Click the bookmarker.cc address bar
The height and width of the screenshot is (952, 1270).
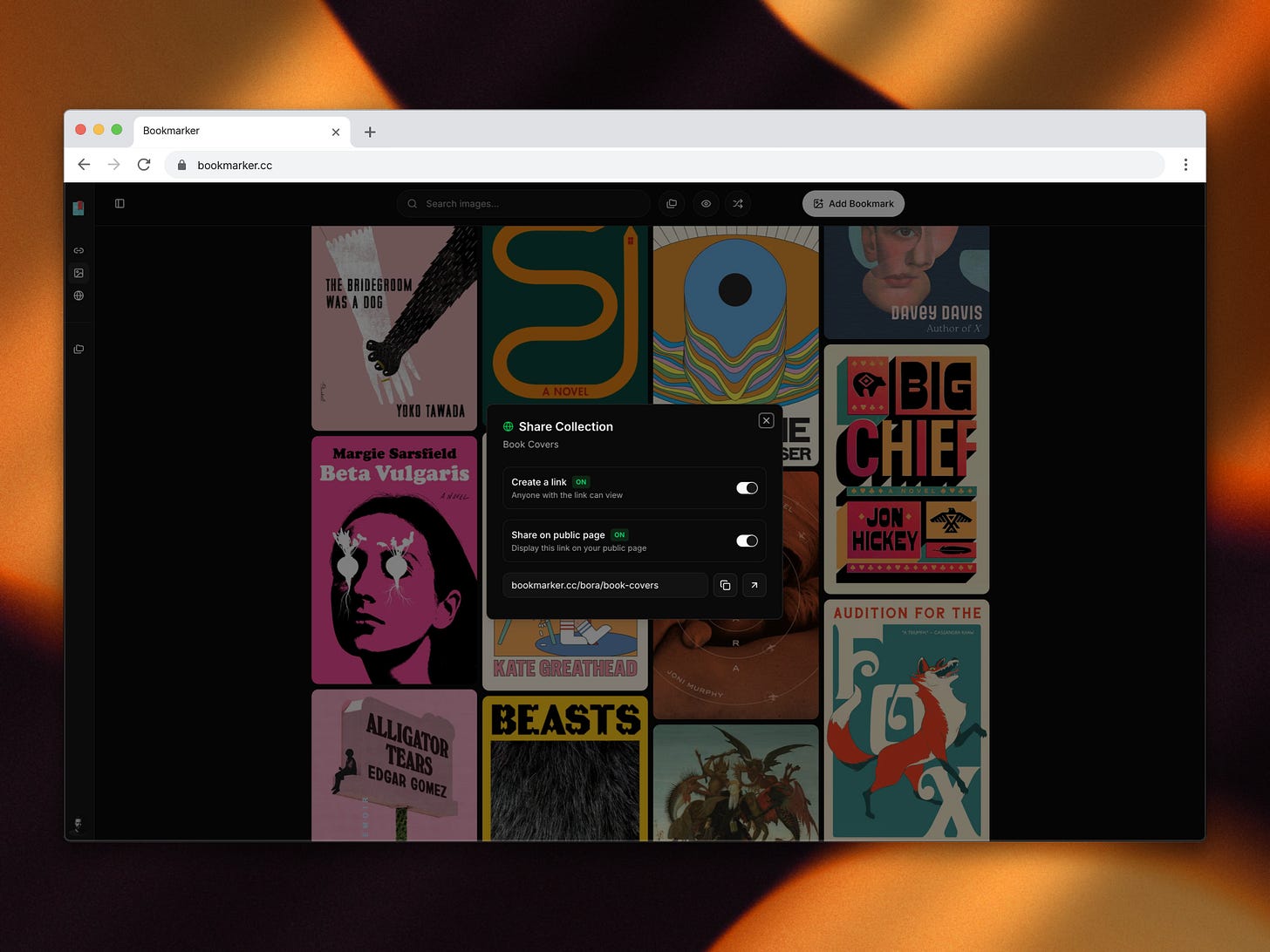[665, 165]
